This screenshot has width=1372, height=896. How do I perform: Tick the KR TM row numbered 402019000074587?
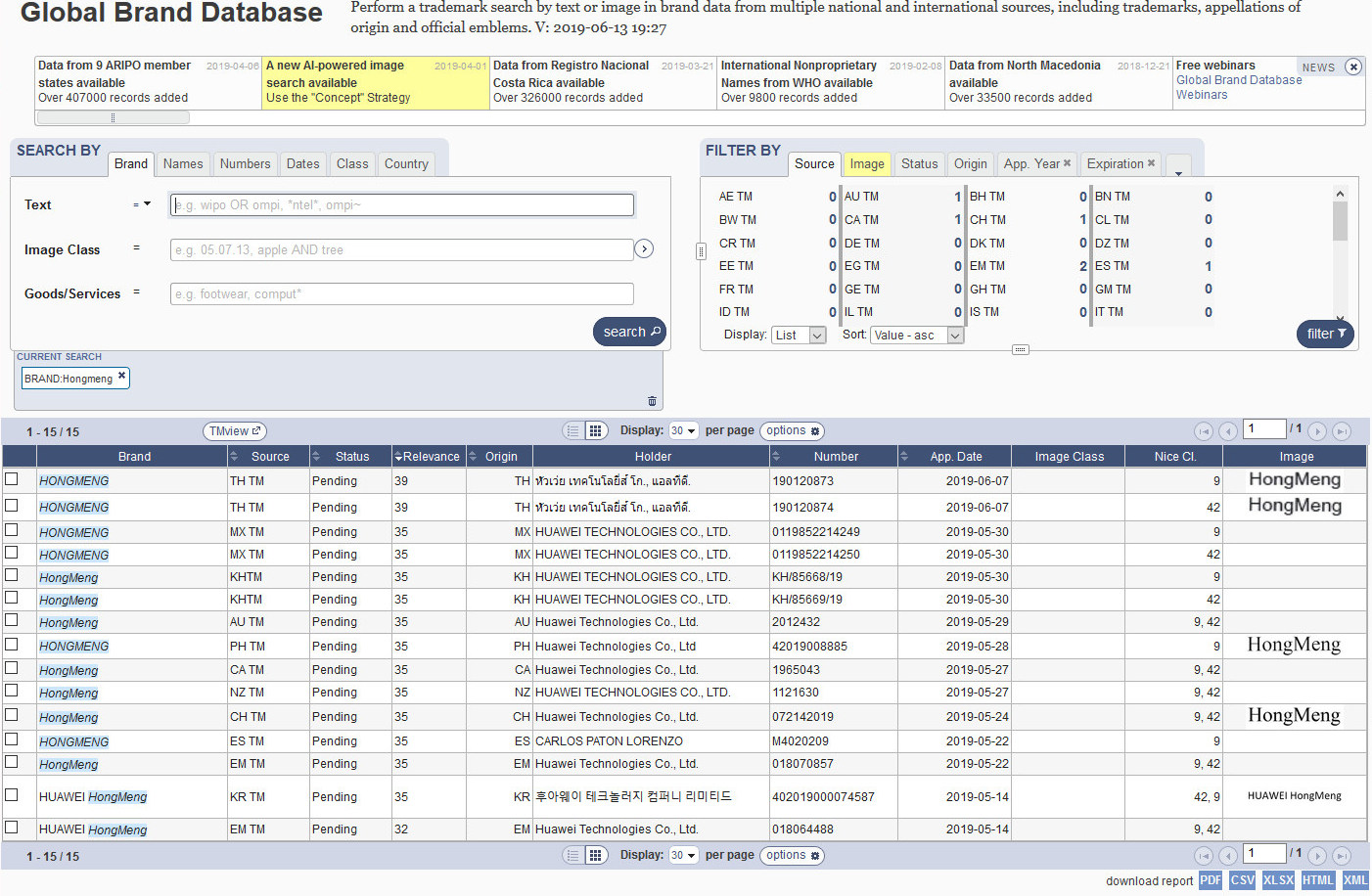[x=12, y=795]
